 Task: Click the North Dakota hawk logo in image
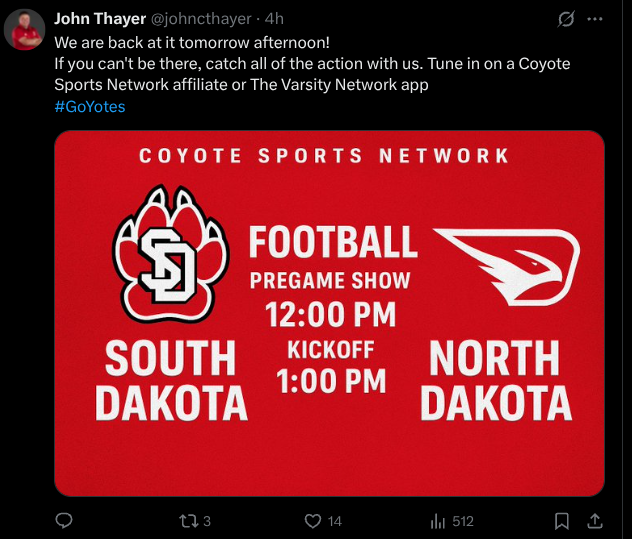tap(506, 264)
